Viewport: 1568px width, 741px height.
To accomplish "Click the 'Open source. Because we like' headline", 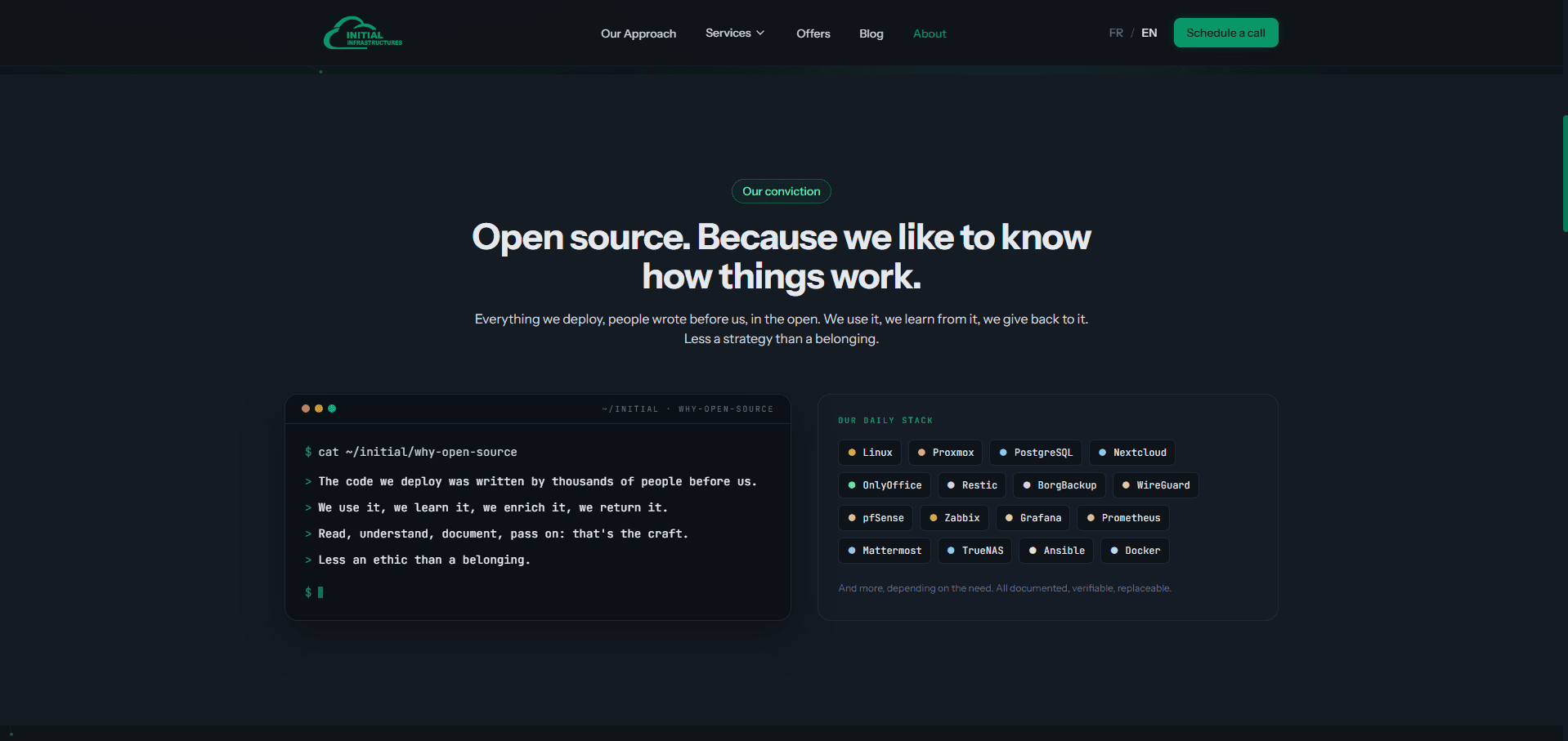I will 782,257.
